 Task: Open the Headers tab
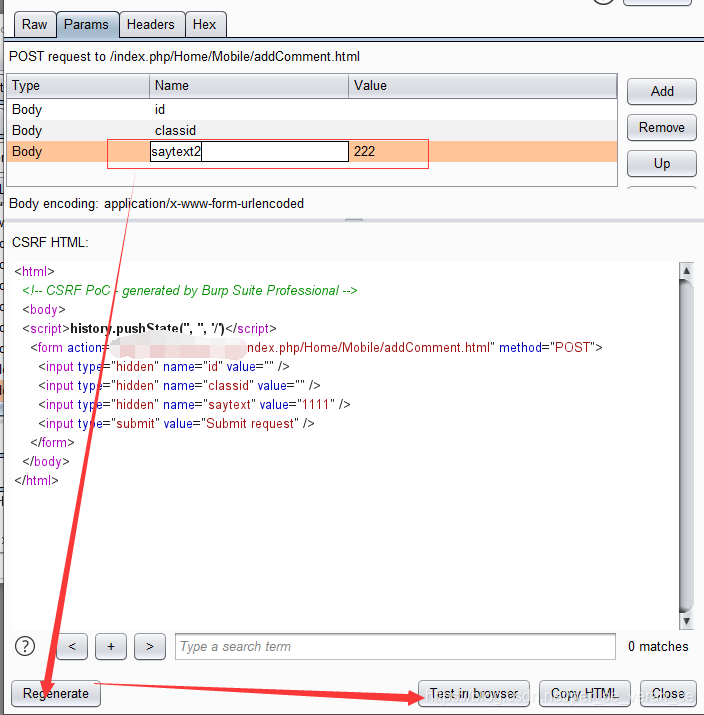pyautogui.click(x=151, y=25)
